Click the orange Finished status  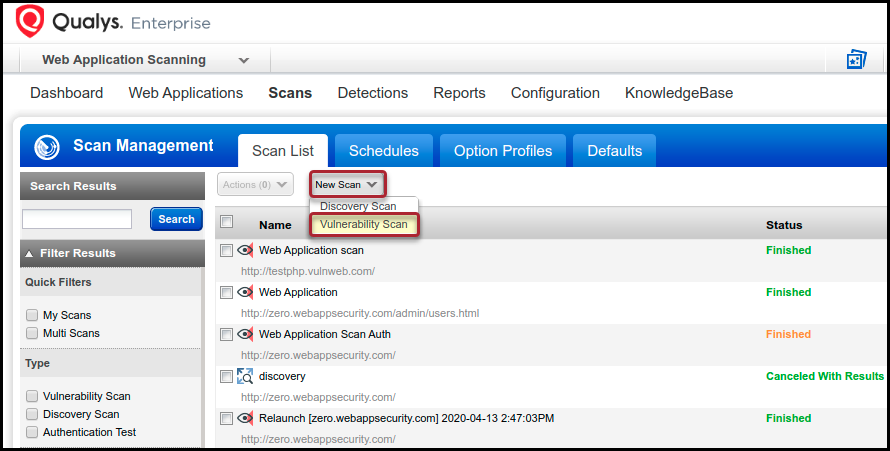click(x=788, y=334)
